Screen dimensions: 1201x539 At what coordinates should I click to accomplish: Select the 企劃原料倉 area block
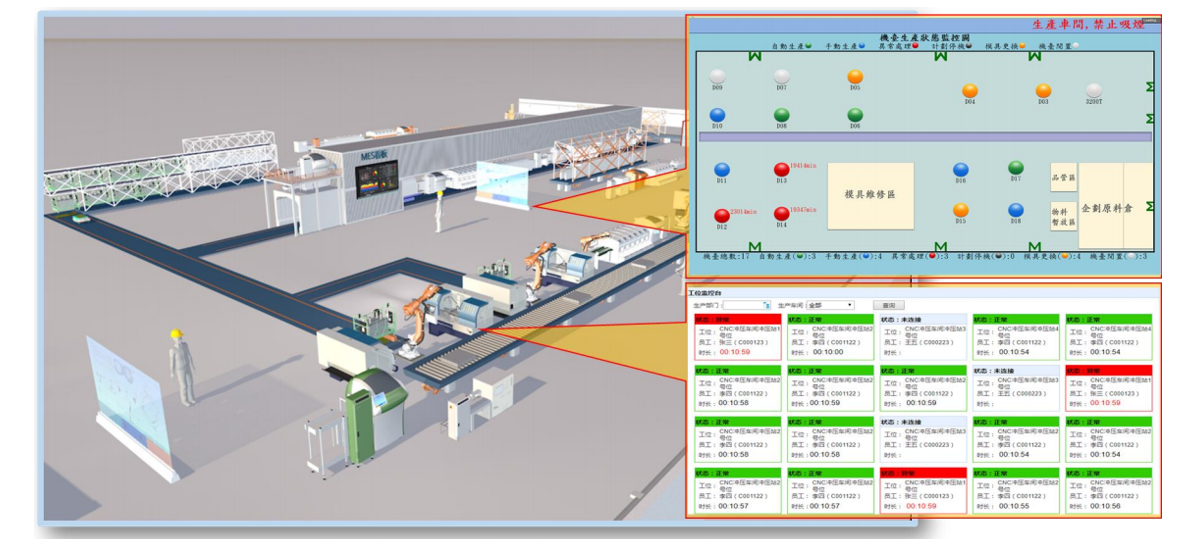click(x=1107, y=209)
